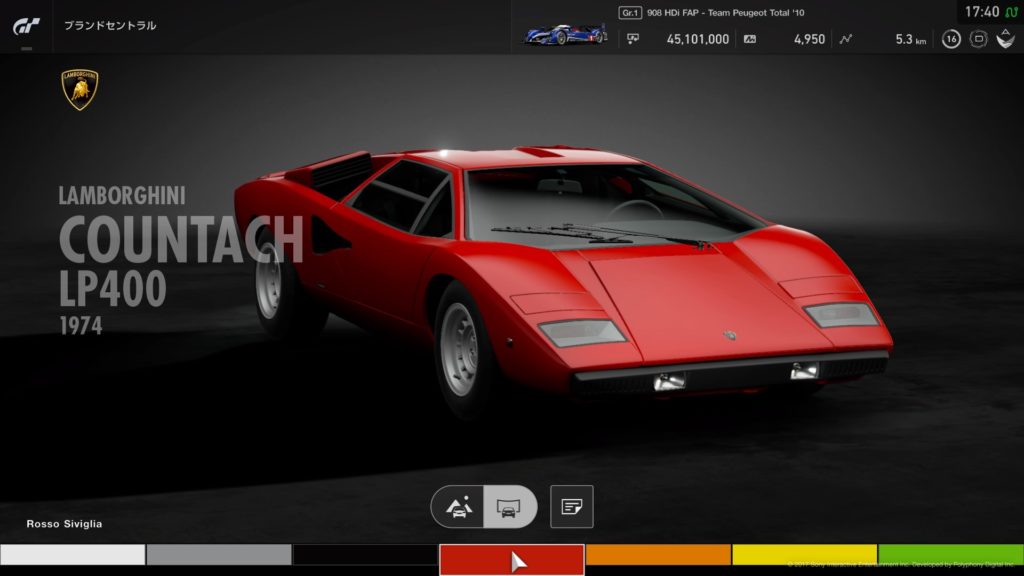The width and height of the screenshot is (1024, 576).
Task: Click the ブランドセントラル header title
Action: (x=110, y=25)
